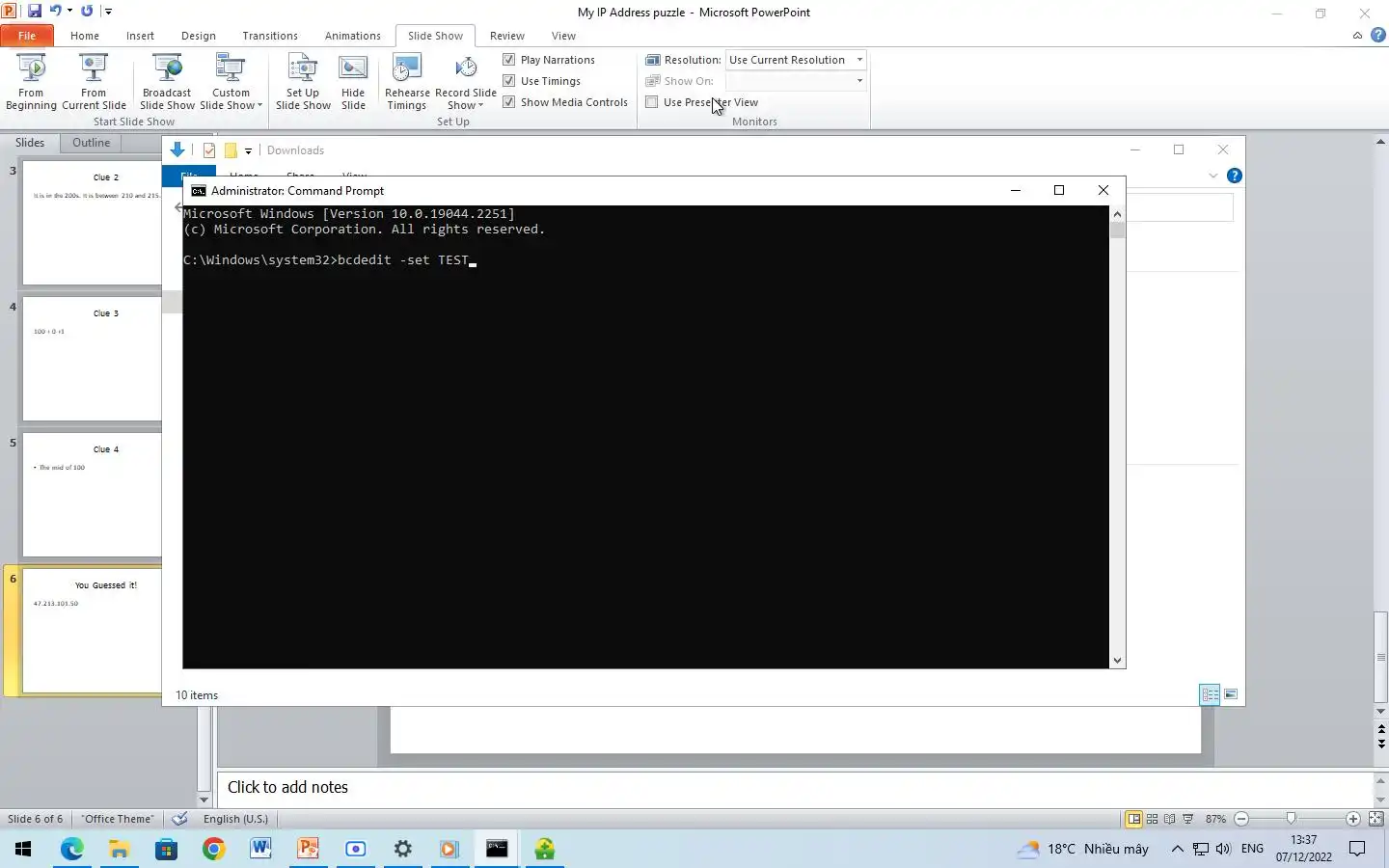Switch to the View ribbon tab
Image resolution: width=1389 pixels, height=868 pixels.
563,36
